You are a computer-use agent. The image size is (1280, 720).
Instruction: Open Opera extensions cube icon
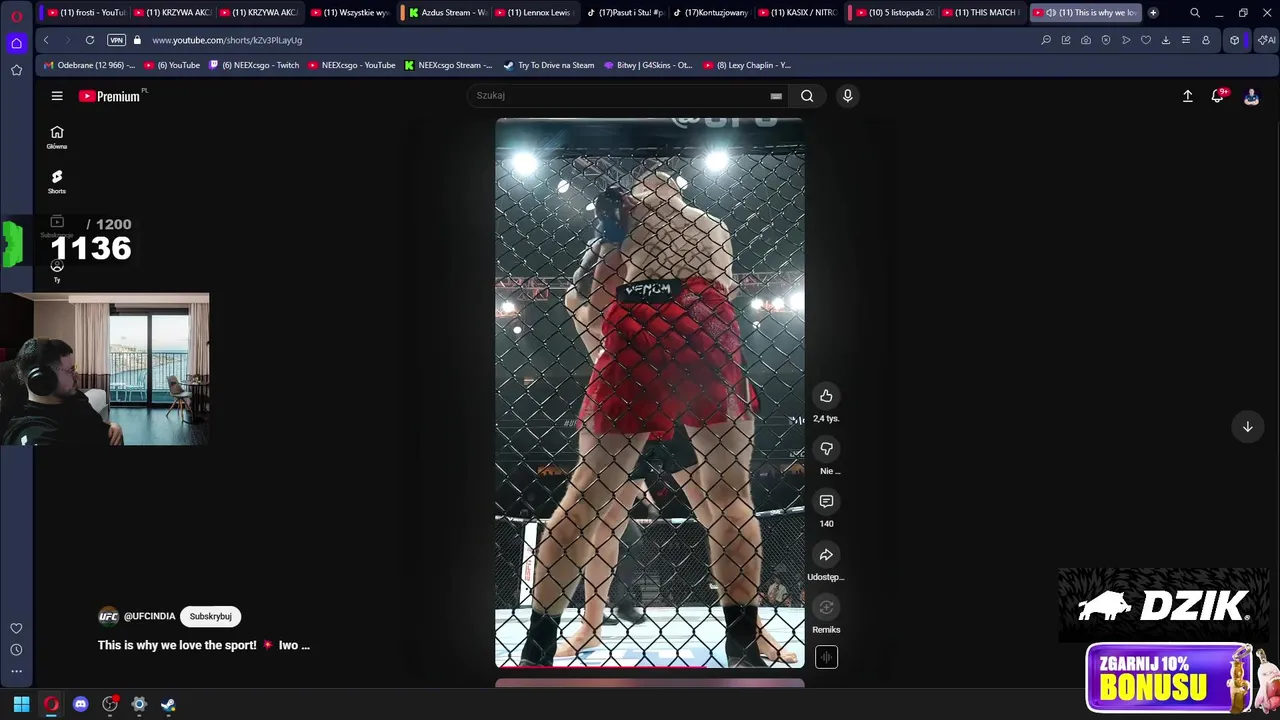(x=1235, y=40)
